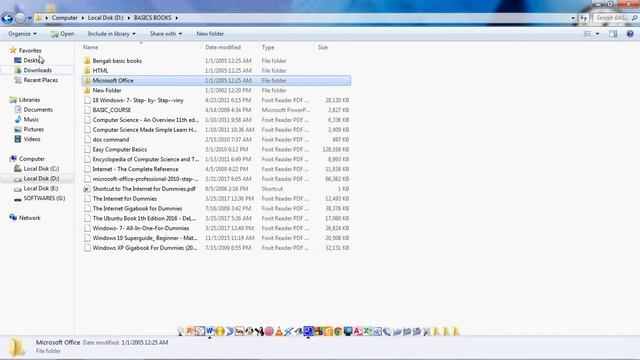Select Recent Places in navigation pane

coord(41,80)
